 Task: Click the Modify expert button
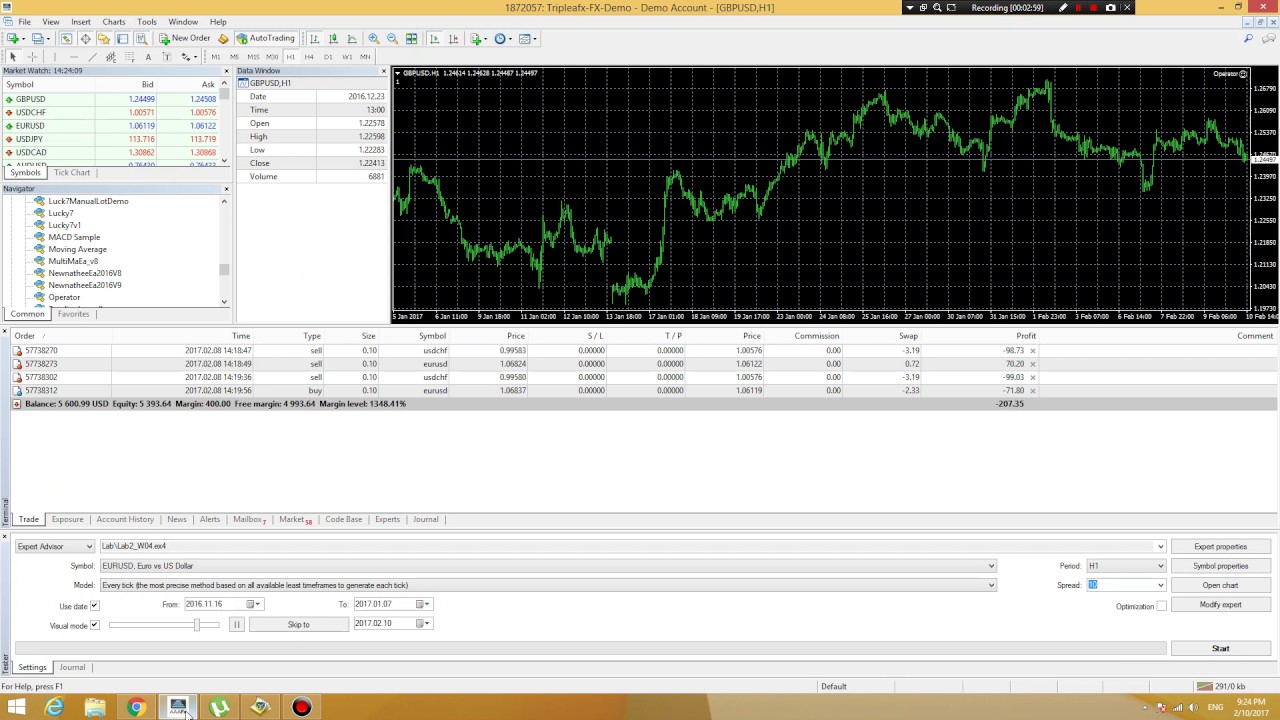tap(1220, 605)
